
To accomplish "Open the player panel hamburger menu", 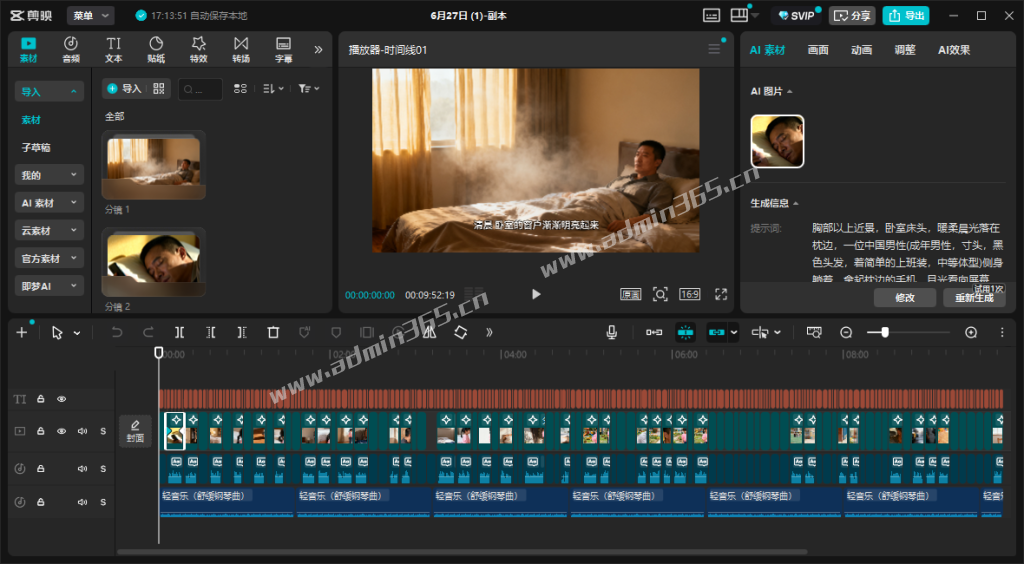I will pyautogui.click(x=714, y=49).
